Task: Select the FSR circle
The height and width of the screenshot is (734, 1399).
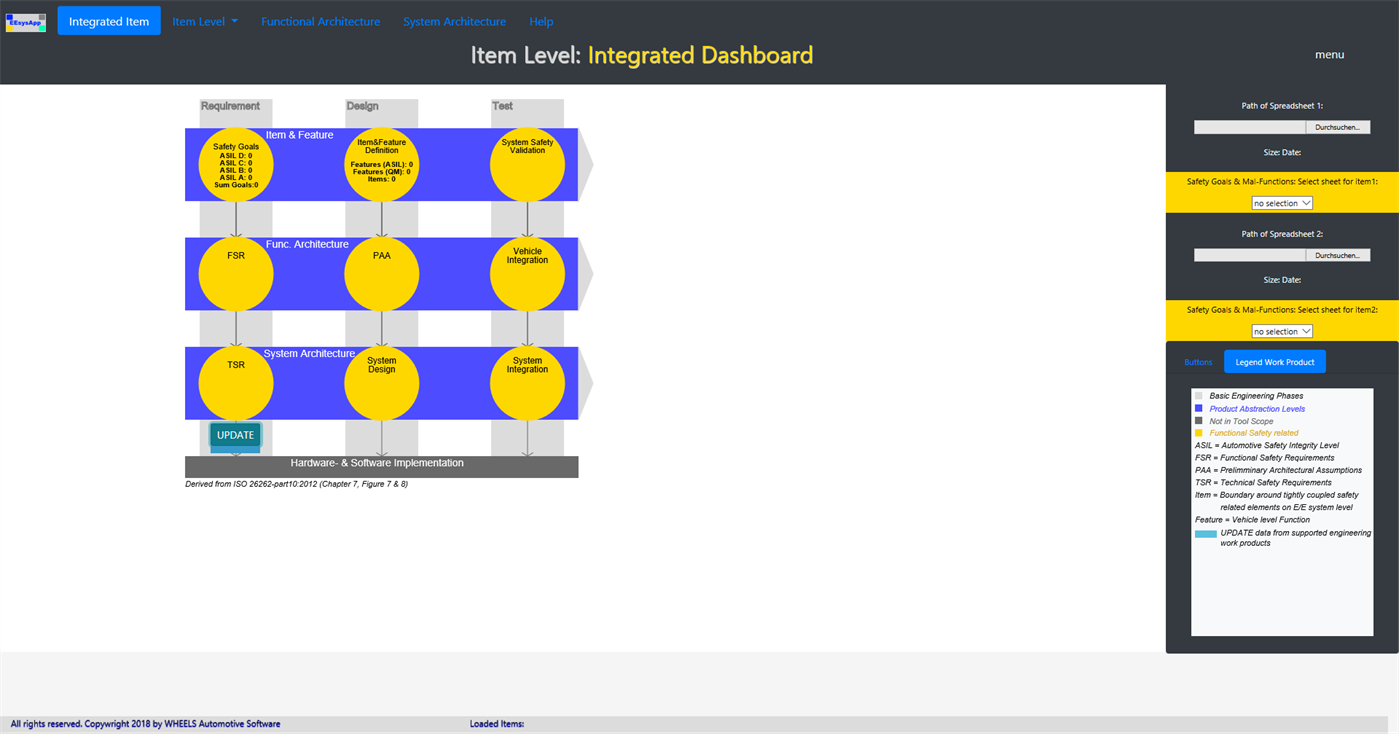Action: click(236, 274)
